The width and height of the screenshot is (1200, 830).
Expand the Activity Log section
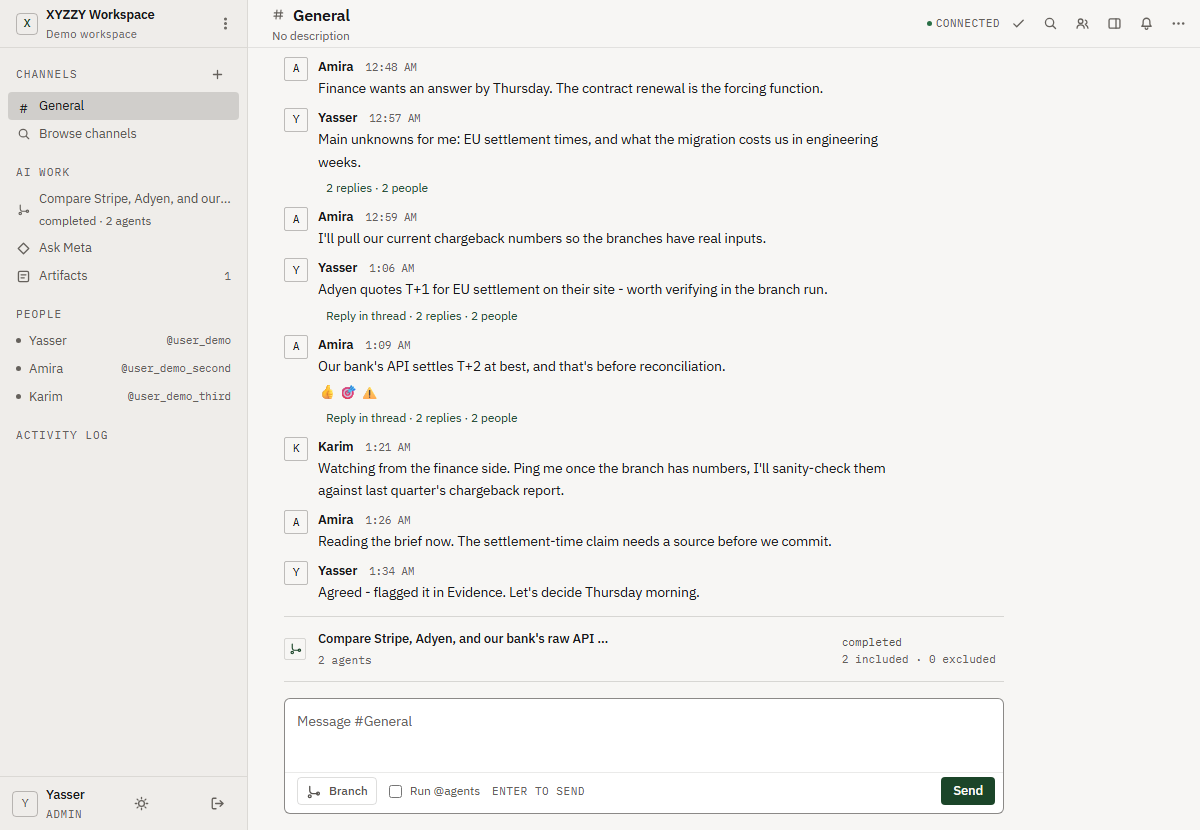click(62, 436)
